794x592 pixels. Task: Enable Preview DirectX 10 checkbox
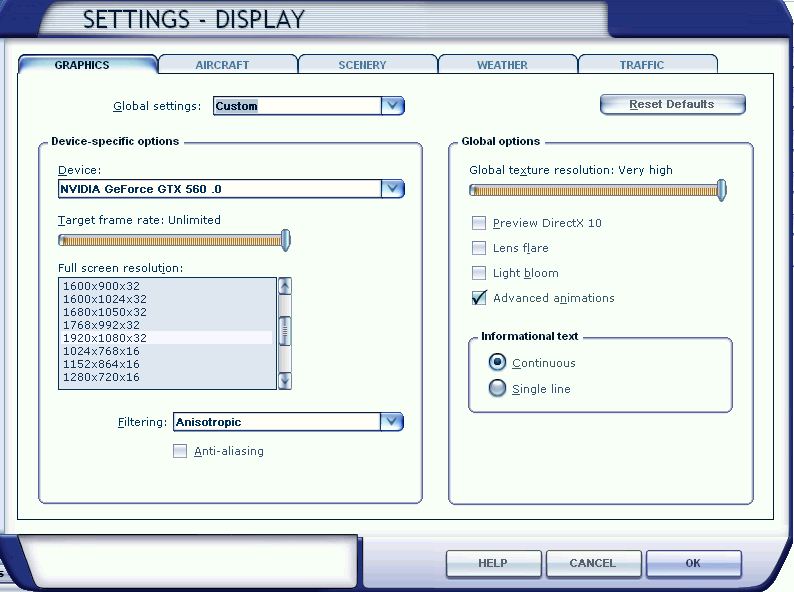(479, 223)
